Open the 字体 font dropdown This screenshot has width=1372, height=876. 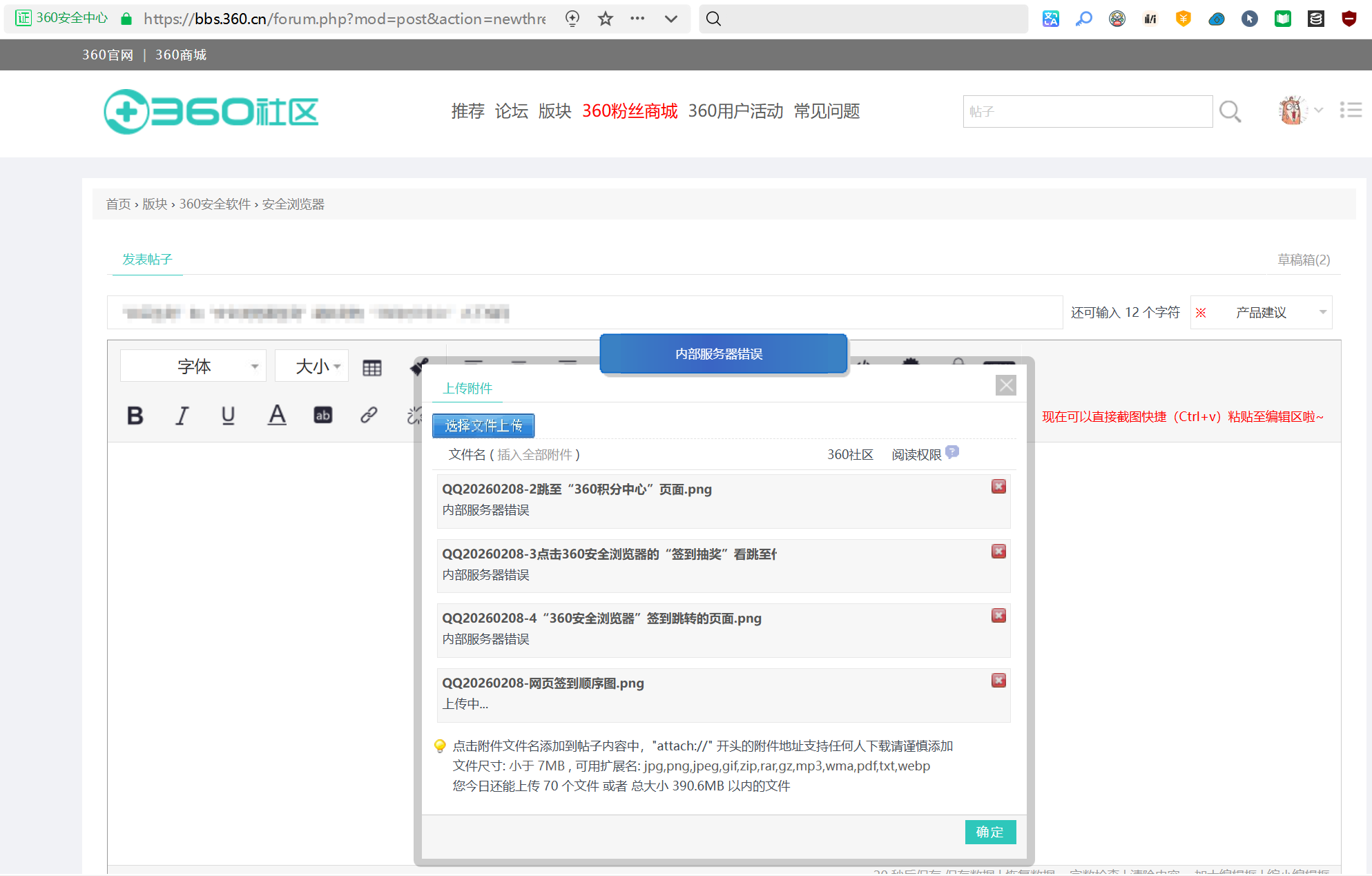pos(193,366)
